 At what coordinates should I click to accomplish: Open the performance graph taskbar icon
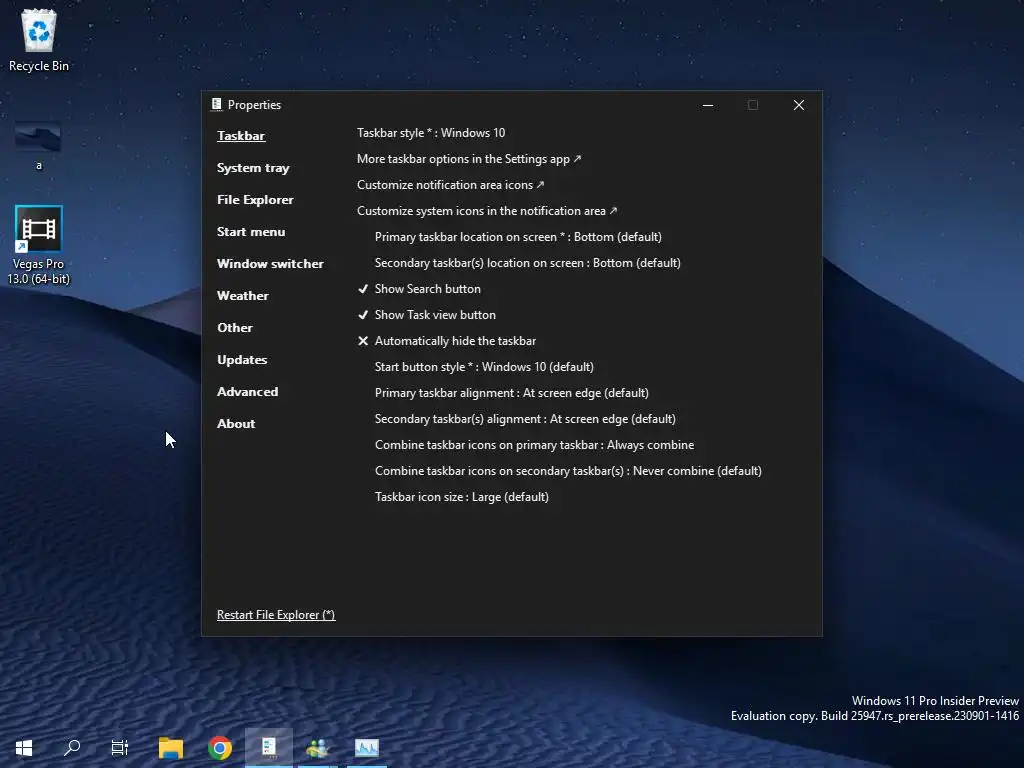366,747
